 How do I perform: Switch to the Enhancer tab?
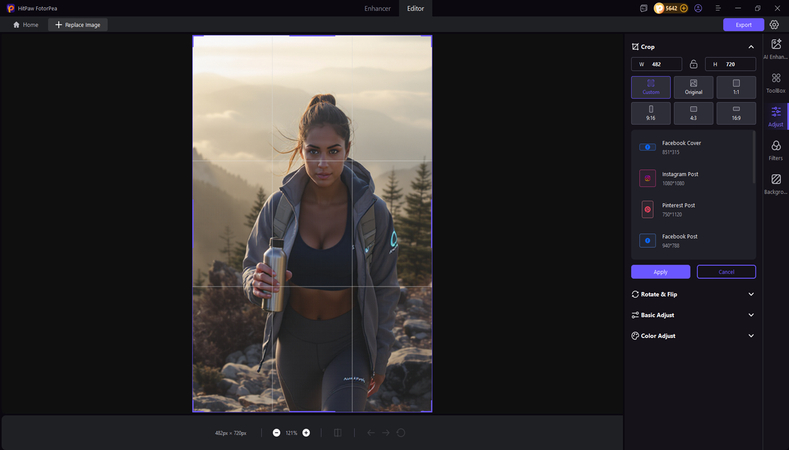[377, 9]
